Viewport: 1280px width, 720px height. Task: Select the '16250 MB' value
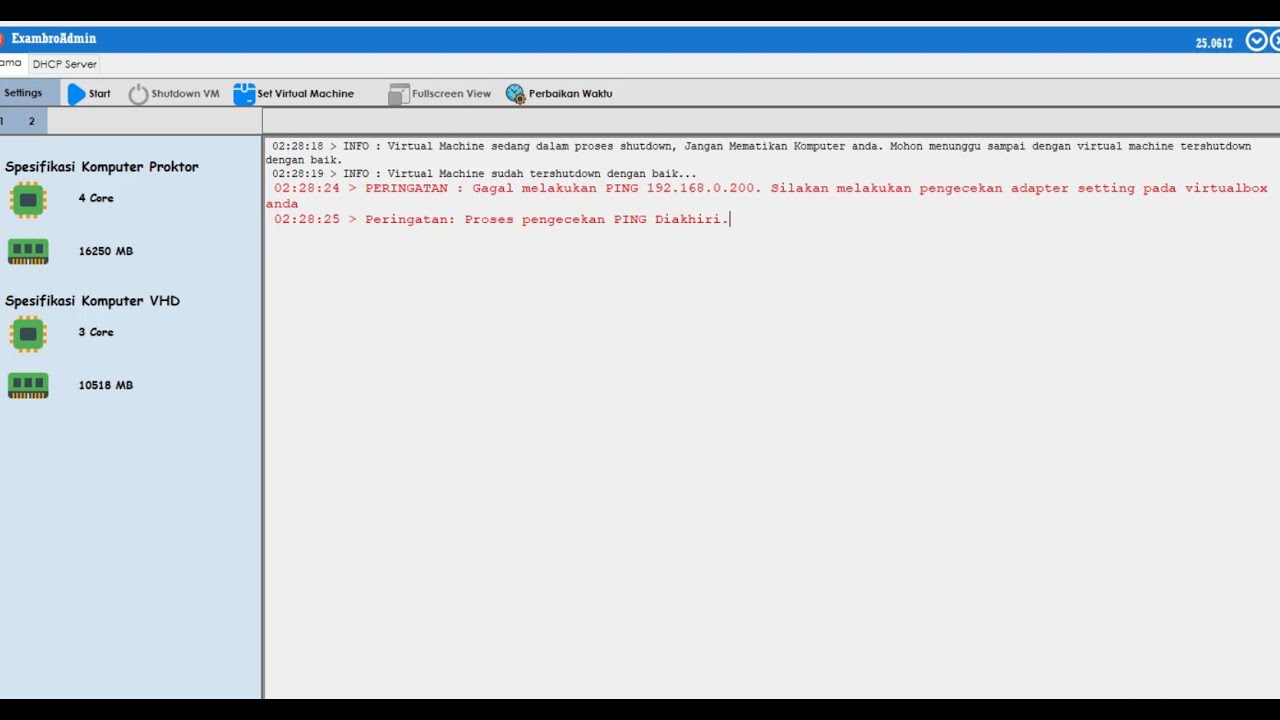click(x=106, y=251)
